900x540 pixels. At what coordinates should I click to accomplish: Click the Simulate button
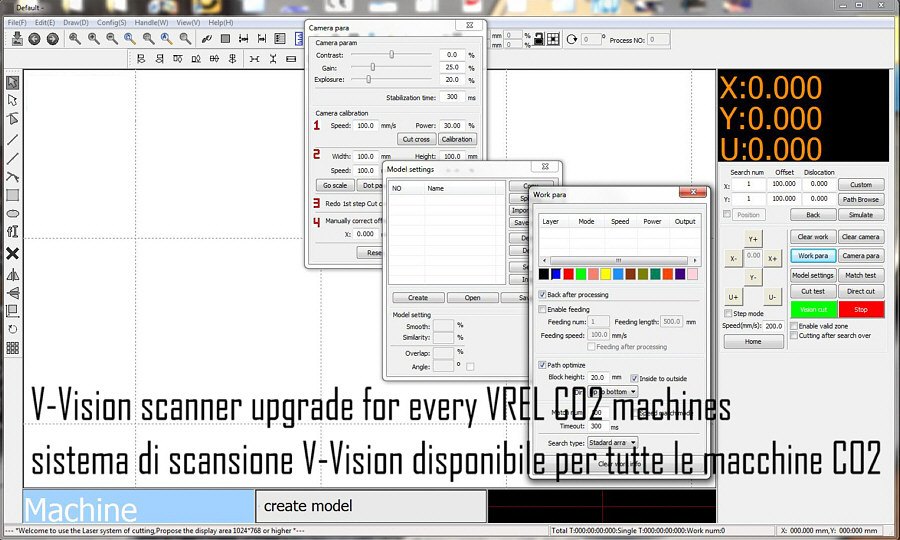click(860, 215)
